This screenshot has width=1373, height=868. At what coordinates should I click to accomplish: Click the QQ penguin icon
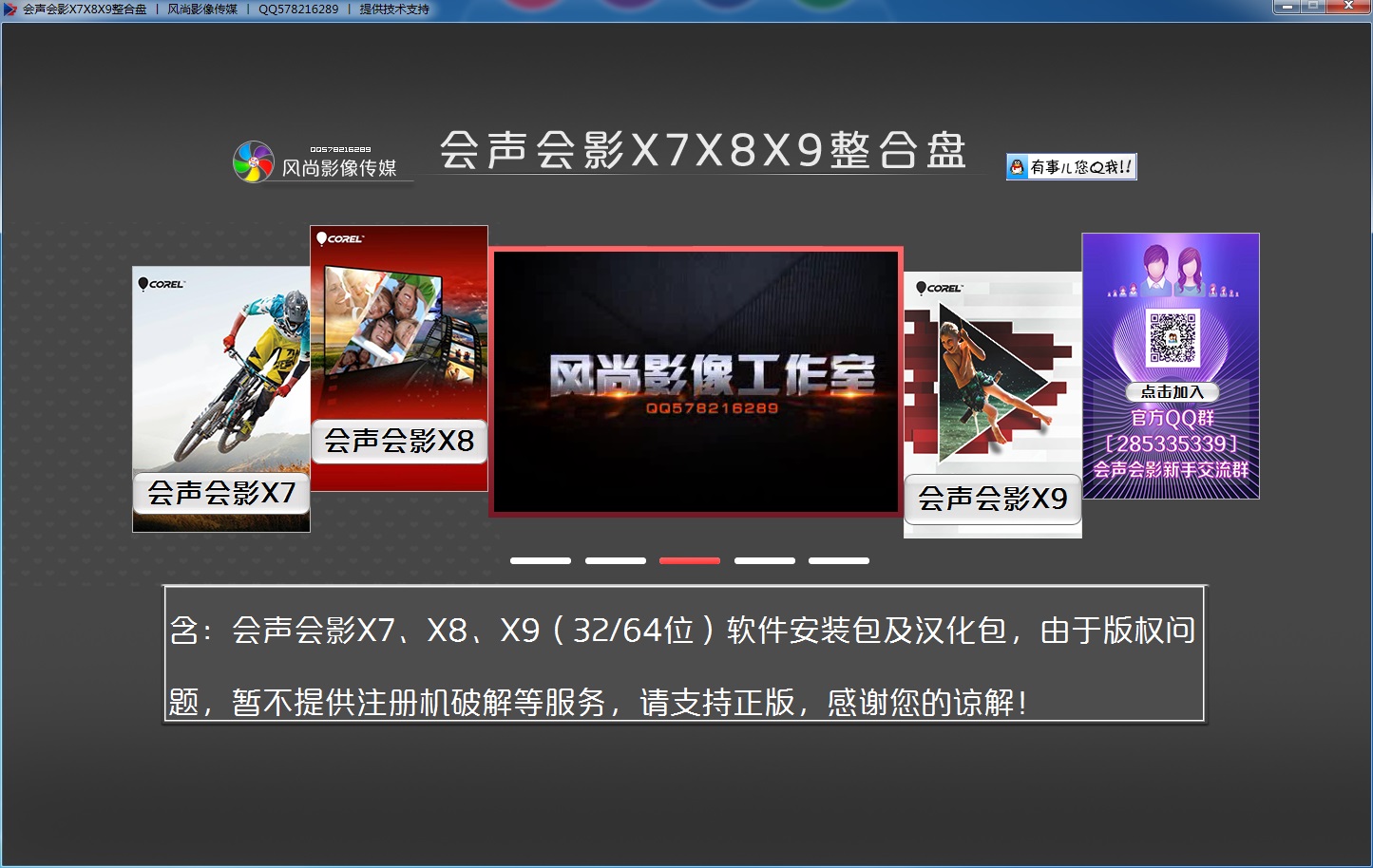pyautogui.click(x=1018, y=167)
